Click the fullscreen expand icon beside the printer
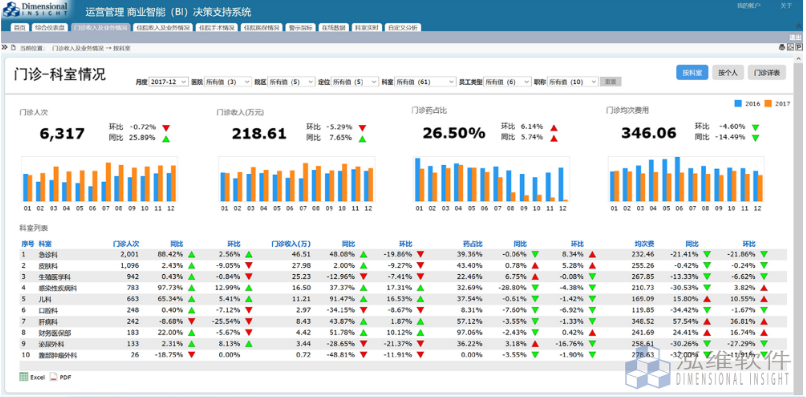The height and width of the screenshot is (397, 806). [791, 47]
